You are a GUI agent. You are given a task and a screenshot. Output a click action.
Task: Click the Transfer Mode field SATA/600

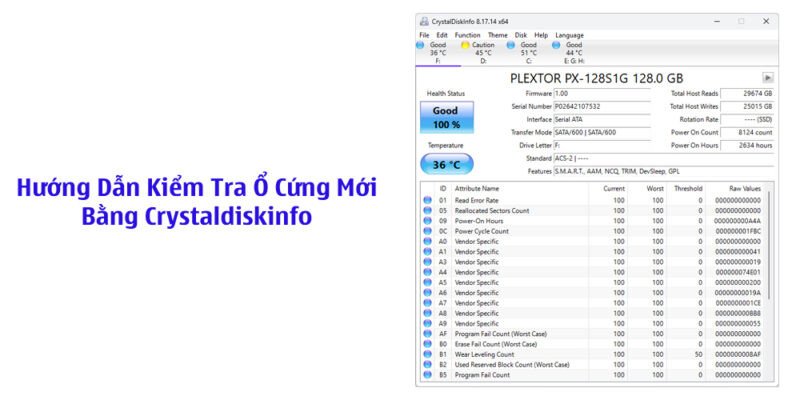point(602,132)
